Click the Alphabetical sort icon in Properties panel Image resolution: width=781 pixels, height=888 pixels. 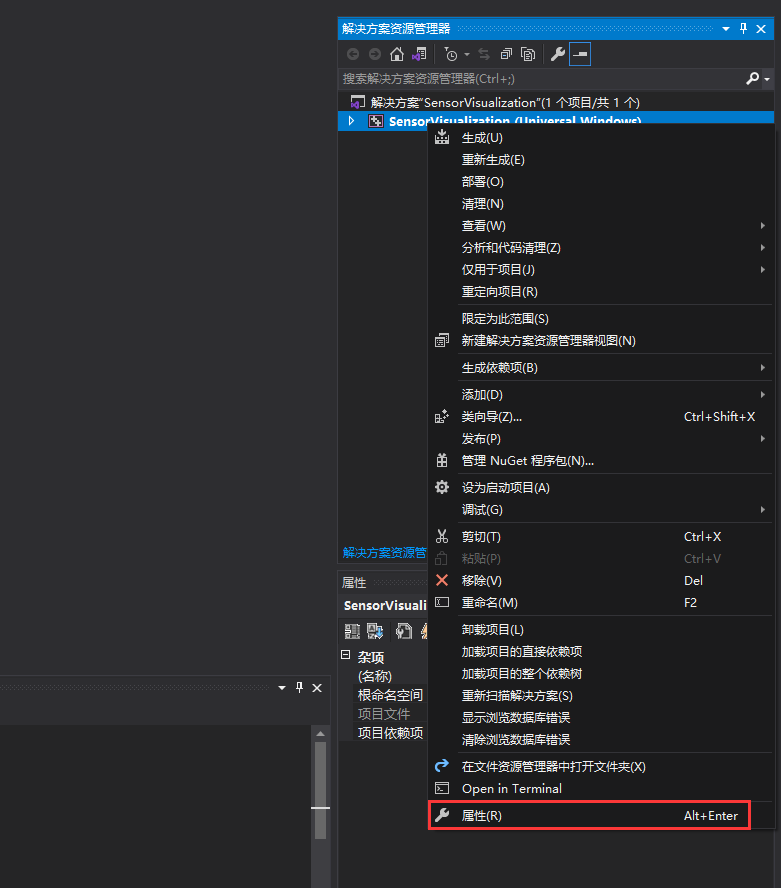[x=375, y=631]
